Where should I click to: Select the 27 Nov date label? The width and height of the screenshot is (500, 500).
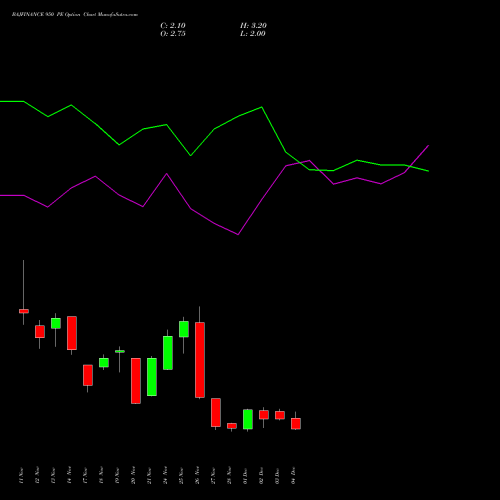click(213, 476)
